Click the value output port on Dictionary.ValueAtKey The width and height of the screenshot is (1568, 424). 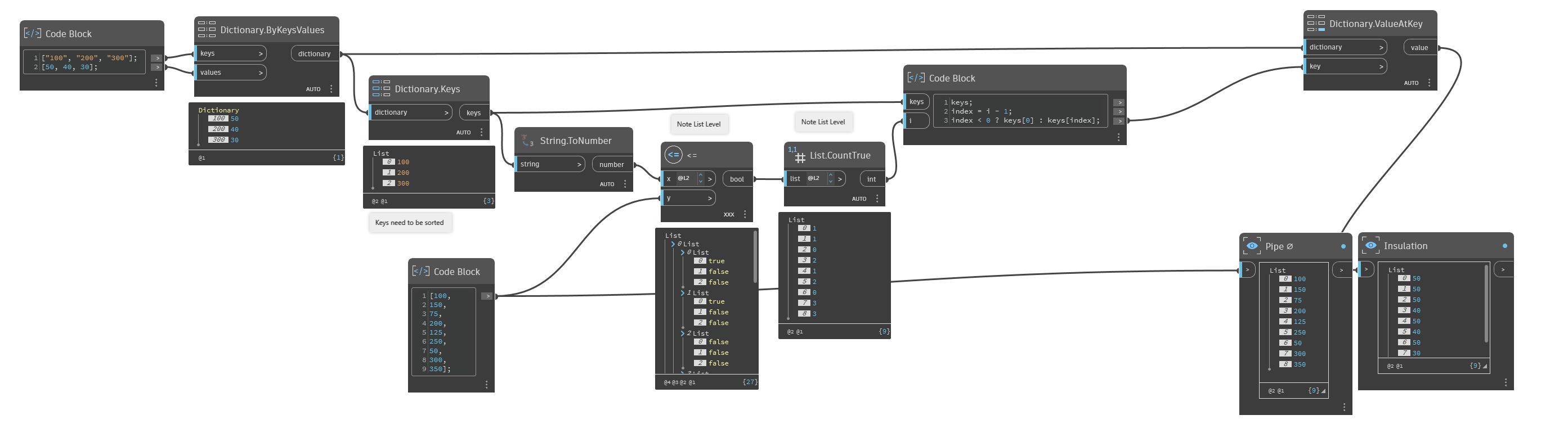1419,47
